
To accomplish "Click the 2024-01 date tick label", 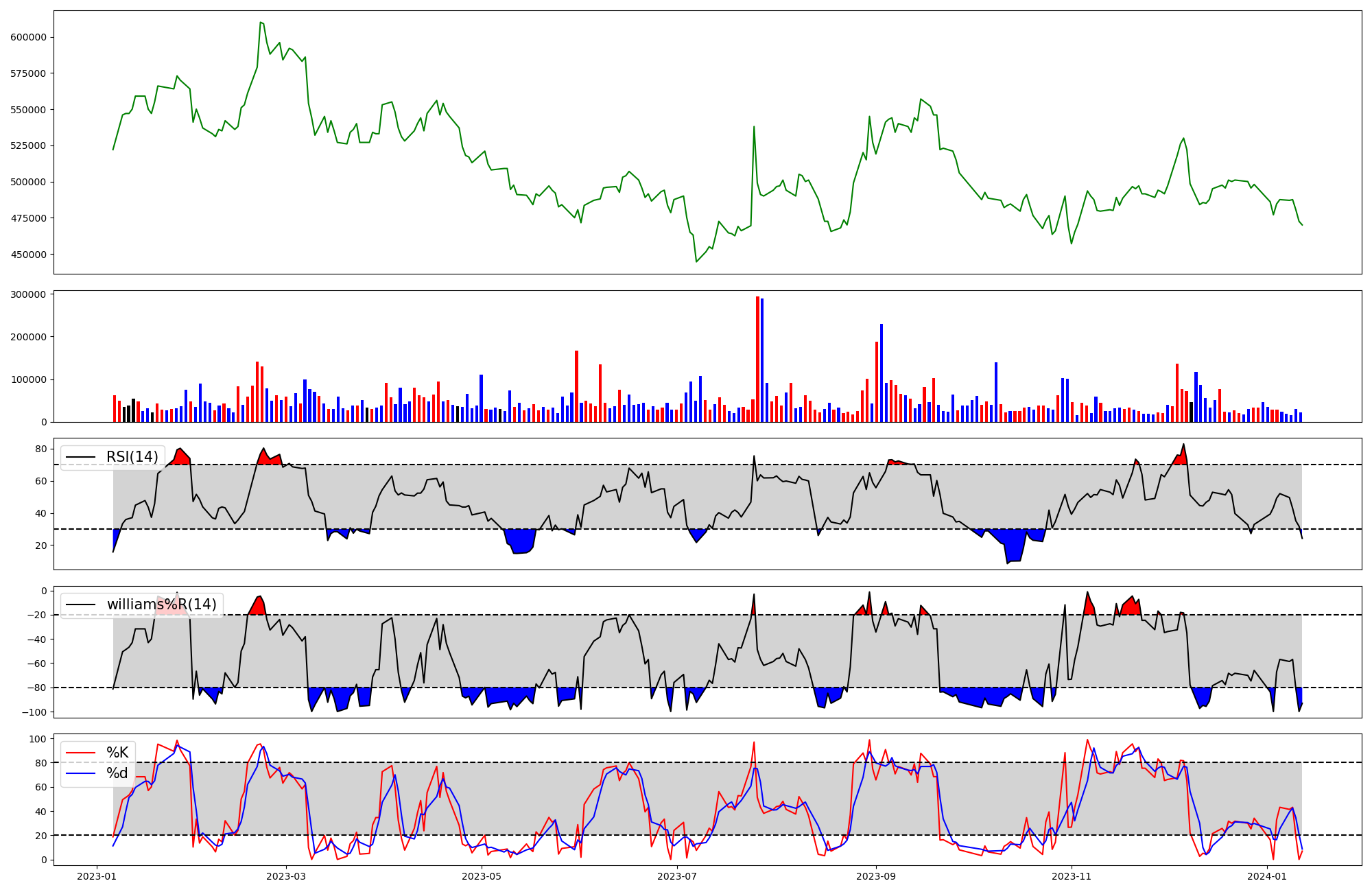I will point(1267,876).
